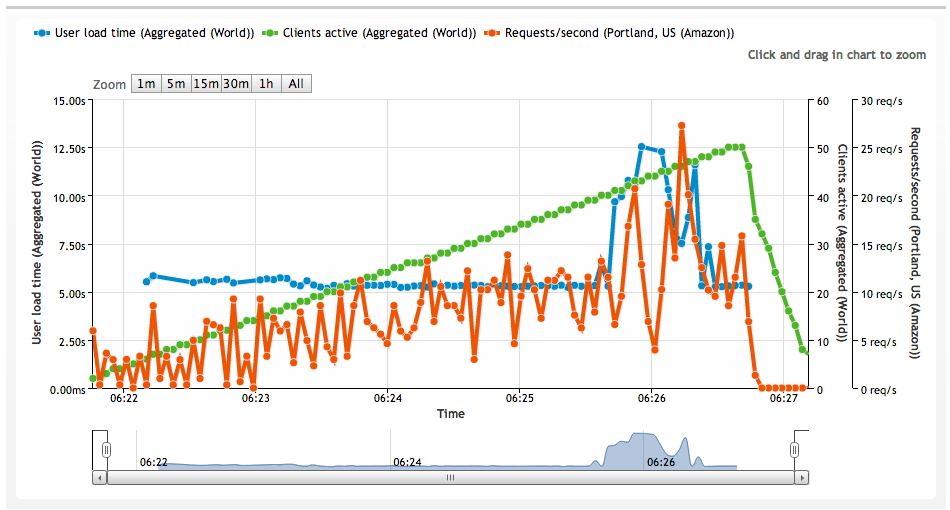
Task: Click the green Clients active legend marker
Action: click(x=268, y=33)
